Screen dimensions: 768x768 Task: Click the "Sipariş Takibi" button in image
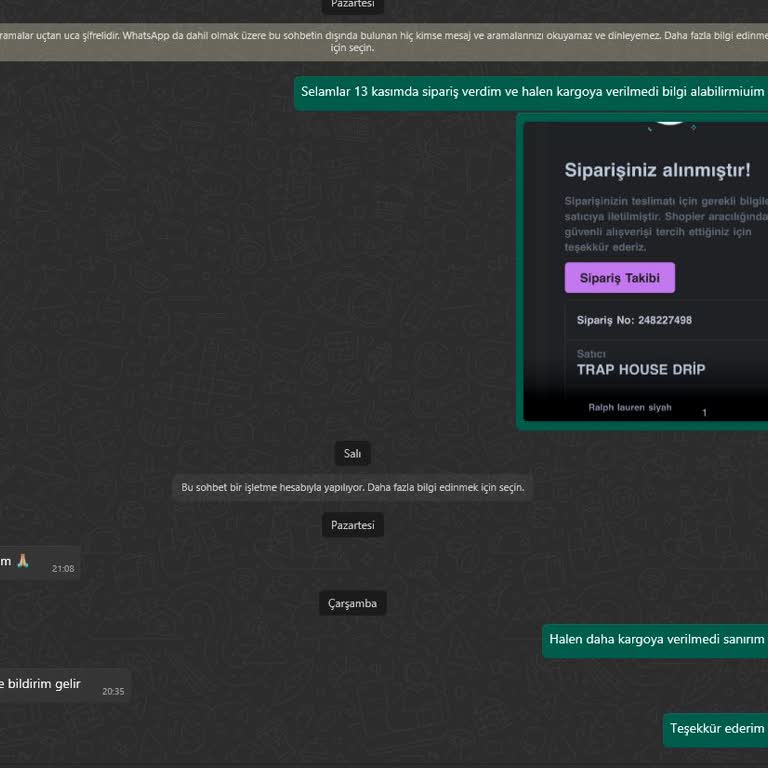(x=620, y=278)
